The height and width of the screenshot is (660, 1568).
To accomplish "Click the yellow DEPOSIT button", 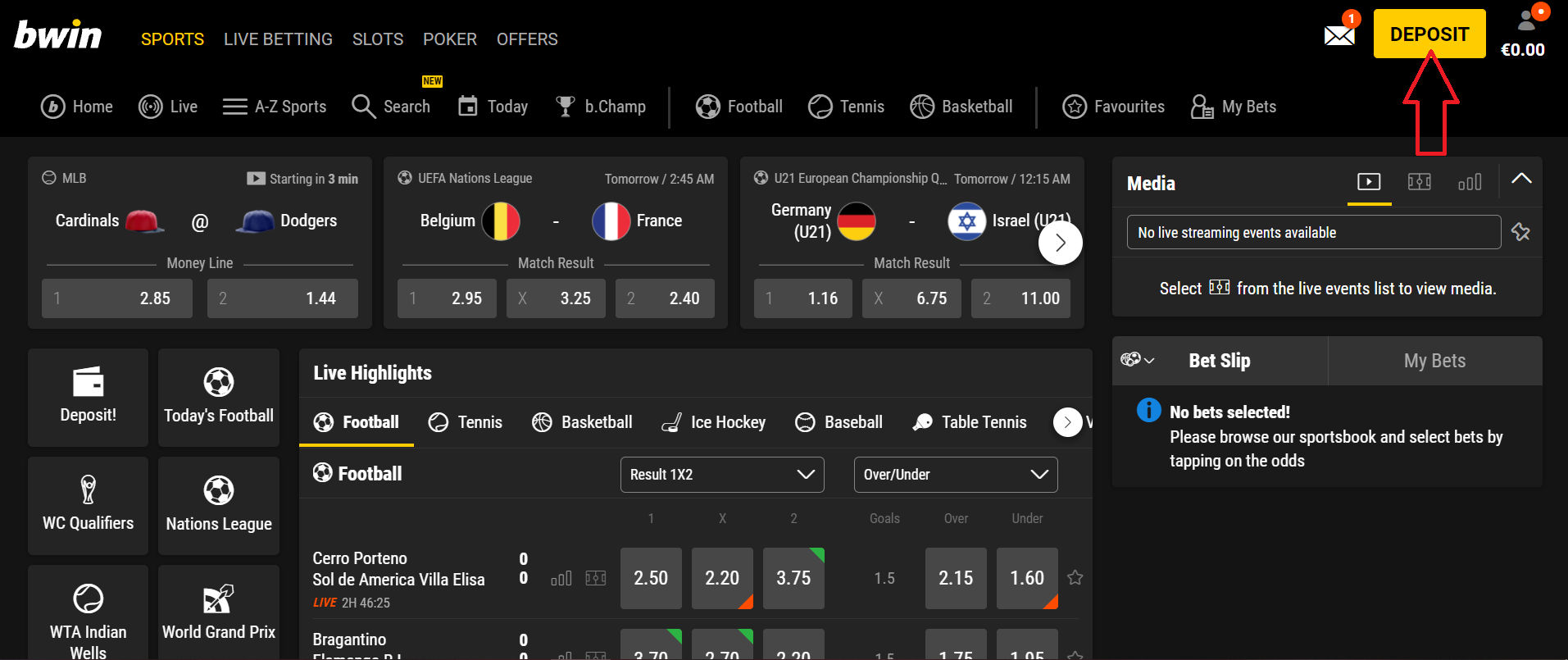I will click(x=1429, y=34).
